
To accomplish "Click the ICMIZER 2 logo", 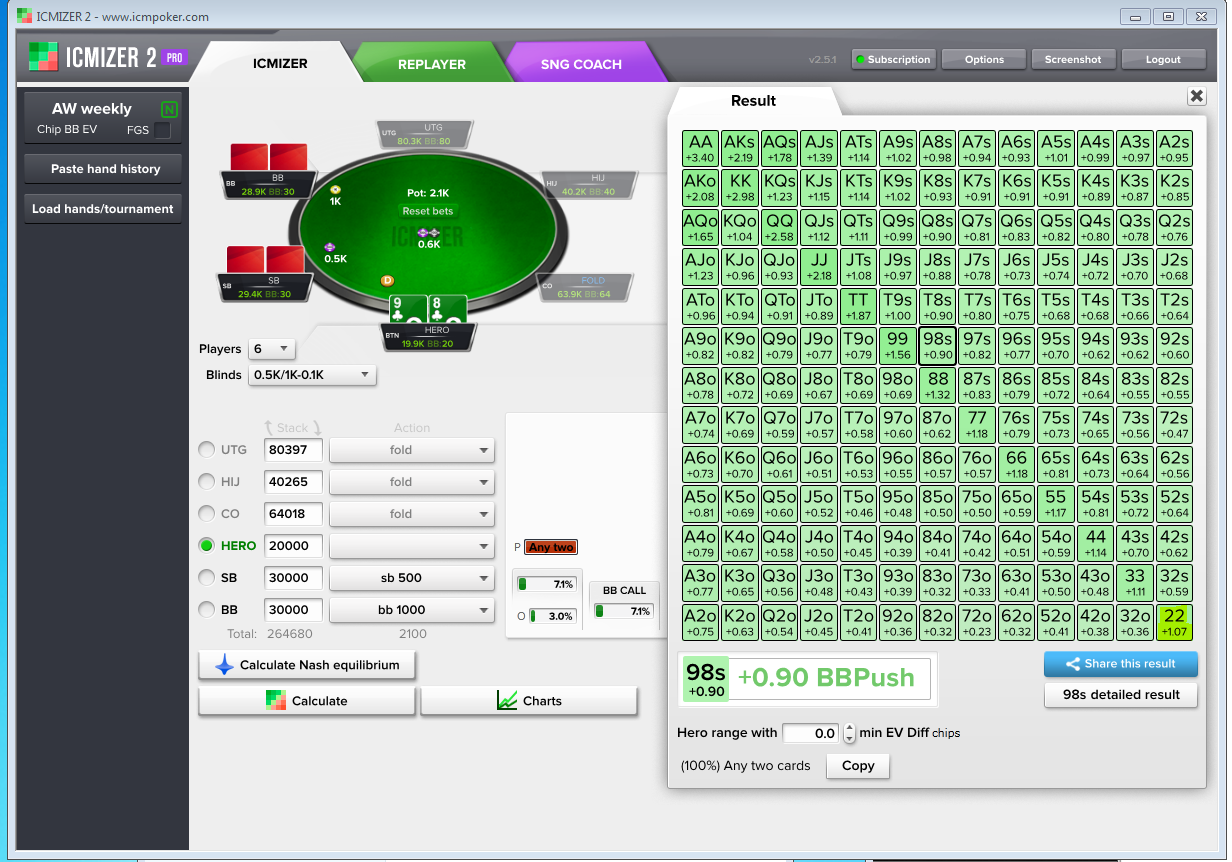I will point(107,57).
